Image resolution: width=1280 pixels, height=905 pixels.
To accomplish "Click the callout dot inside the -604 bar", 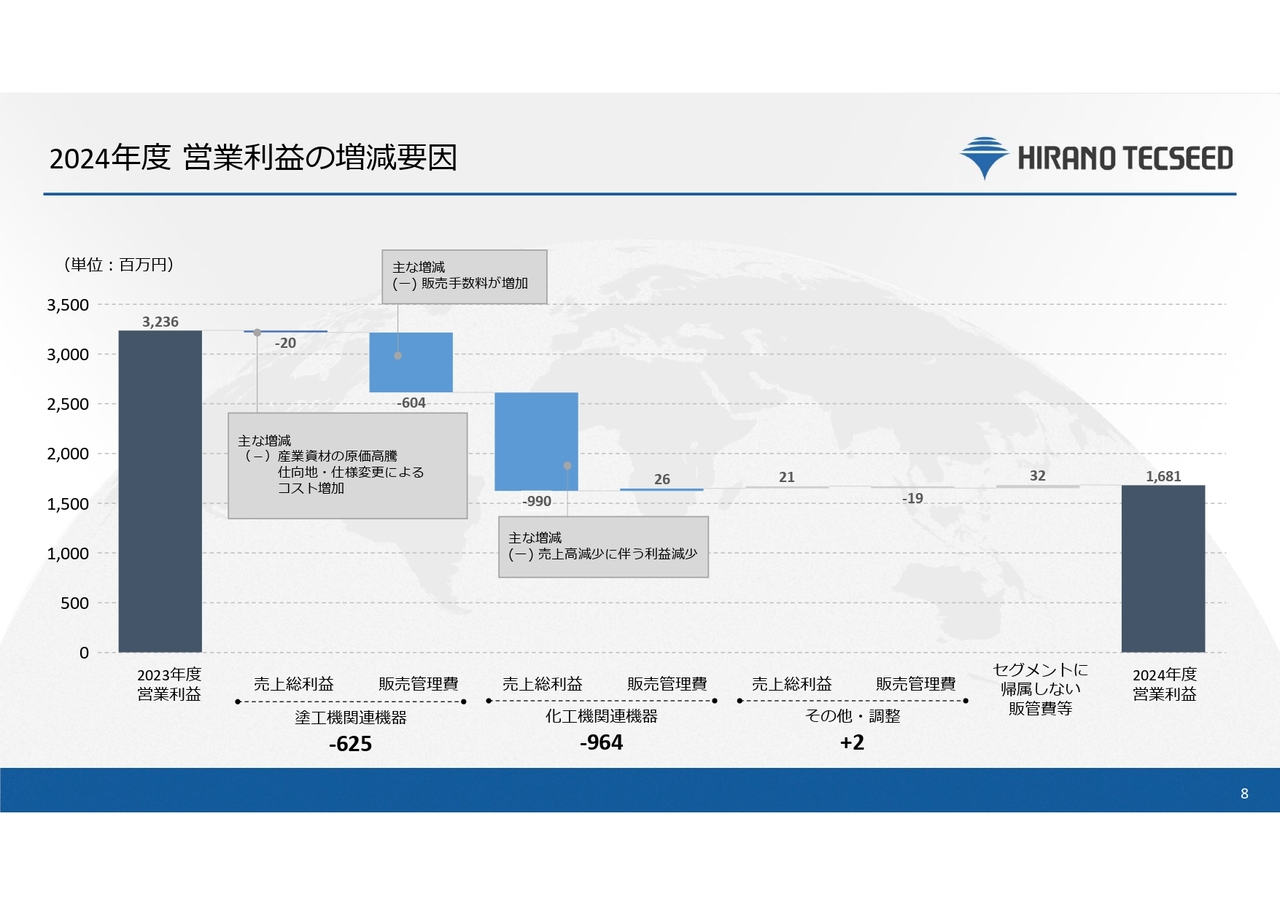I will coord(398,355).
